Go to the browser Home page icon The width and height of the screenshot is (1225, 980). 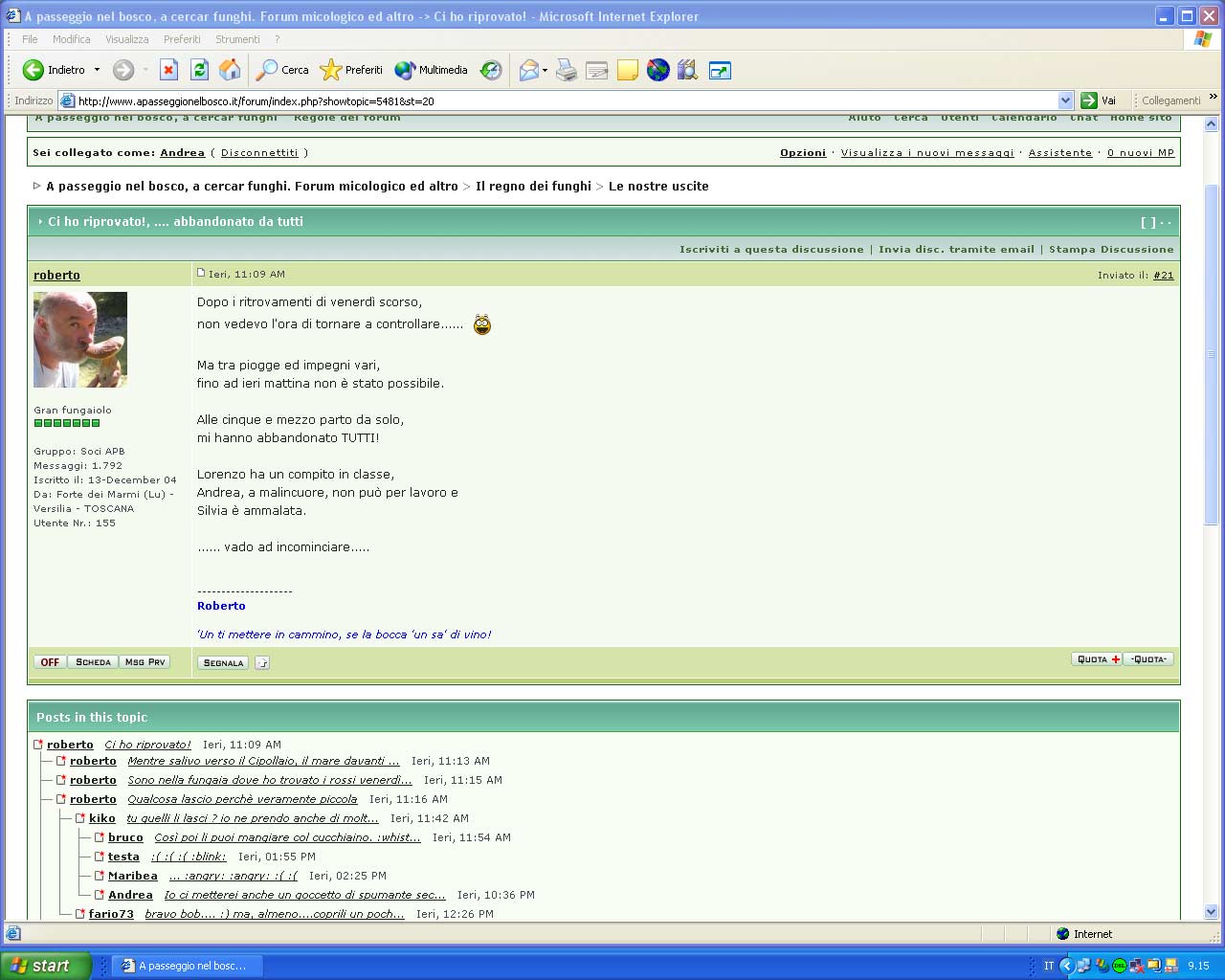[x=230, y=70]
